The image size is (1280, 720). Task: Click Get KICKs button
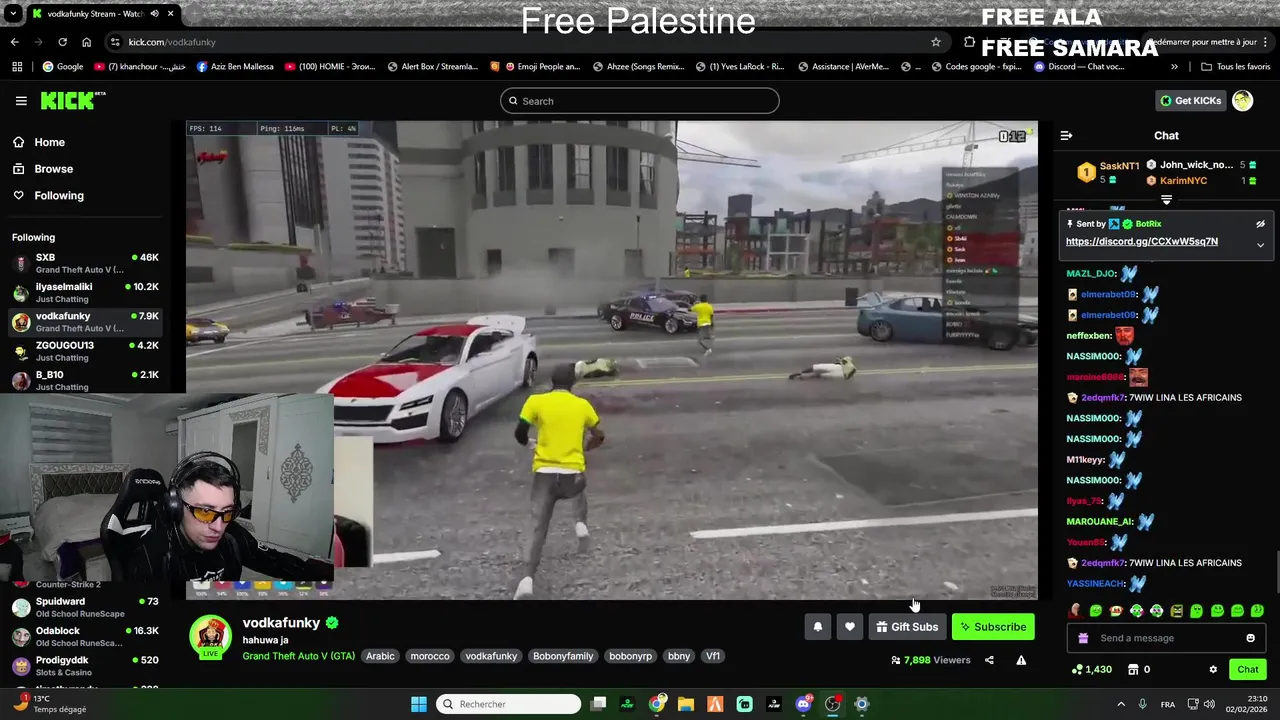click(1190, 100)
